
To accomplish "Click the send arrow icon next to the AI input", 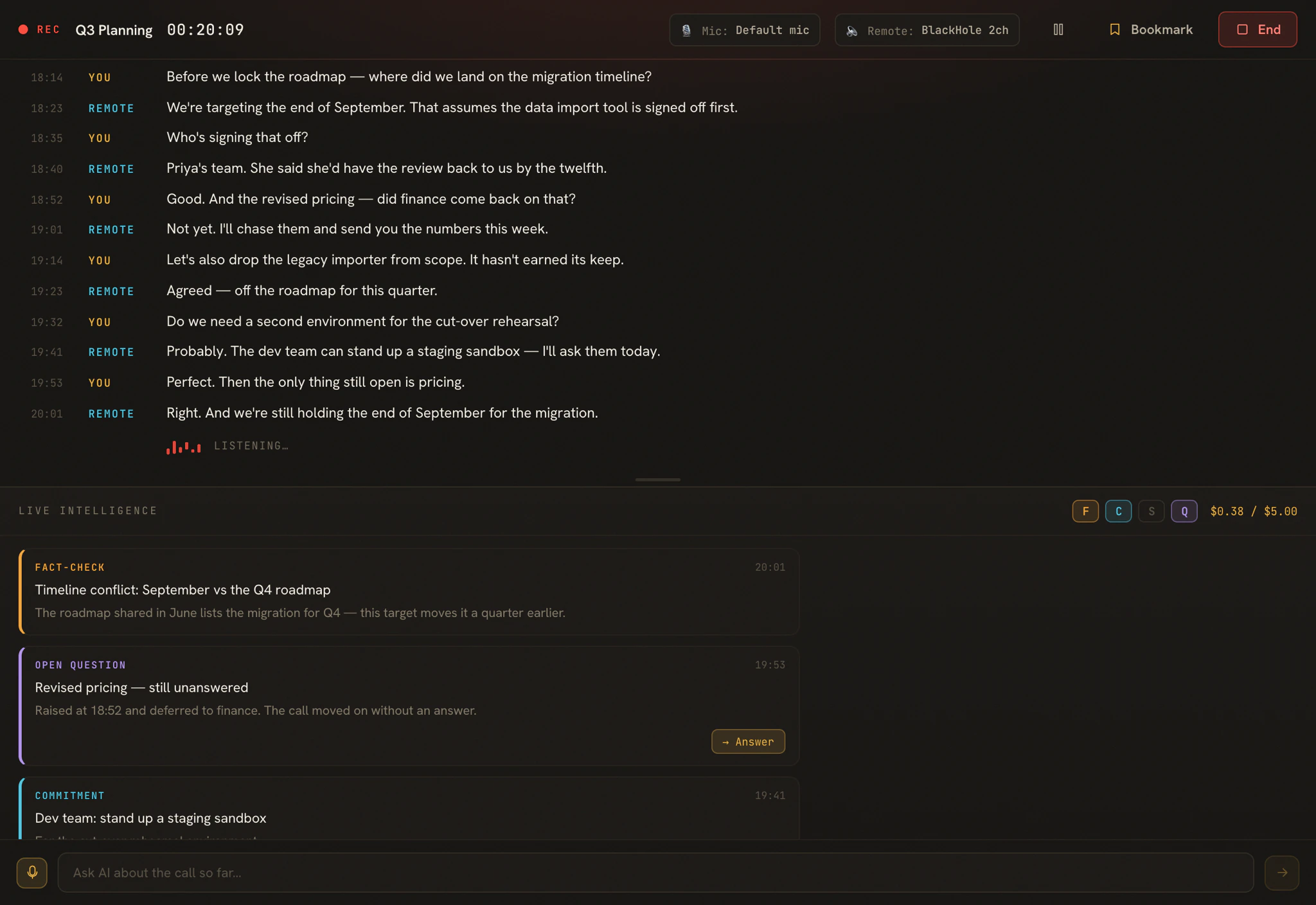I will 1282,872.
